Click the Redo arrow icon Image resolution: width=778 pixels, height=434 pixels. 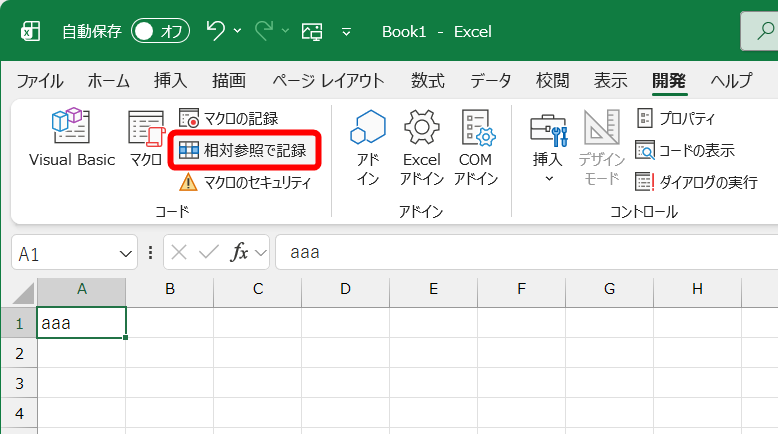click(264, 31)
